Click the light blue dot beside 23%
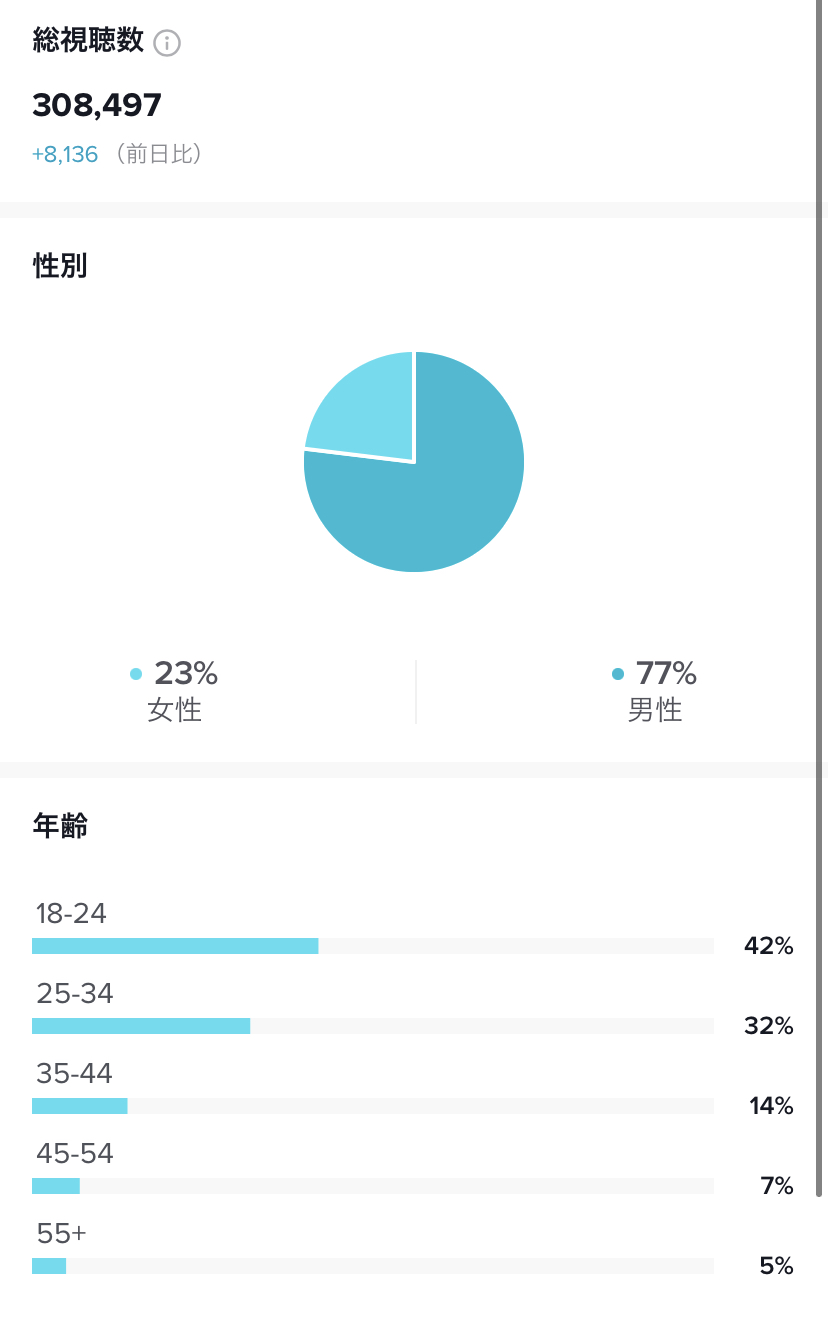The height and width of the screenshot is (1322, 828). pyautogui.click(x=136, y=674)
